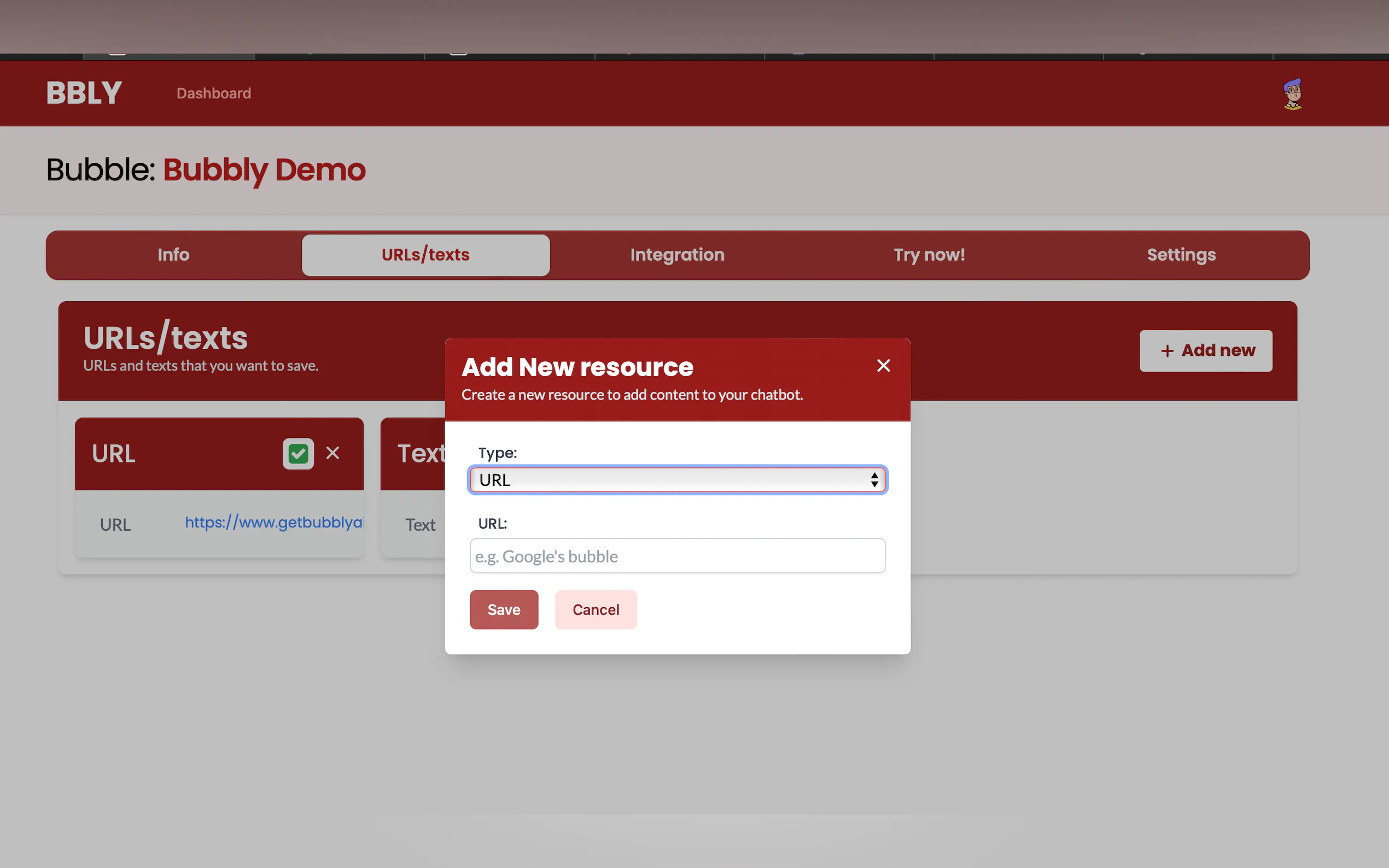This screenshot has height=868, width=1389.
Task: Click the BBLY logo
Action: point(84,93)
